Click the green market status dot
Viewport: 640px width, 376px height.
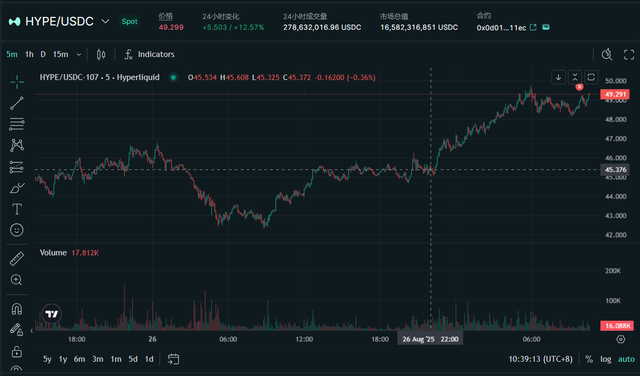coord(173,77)
